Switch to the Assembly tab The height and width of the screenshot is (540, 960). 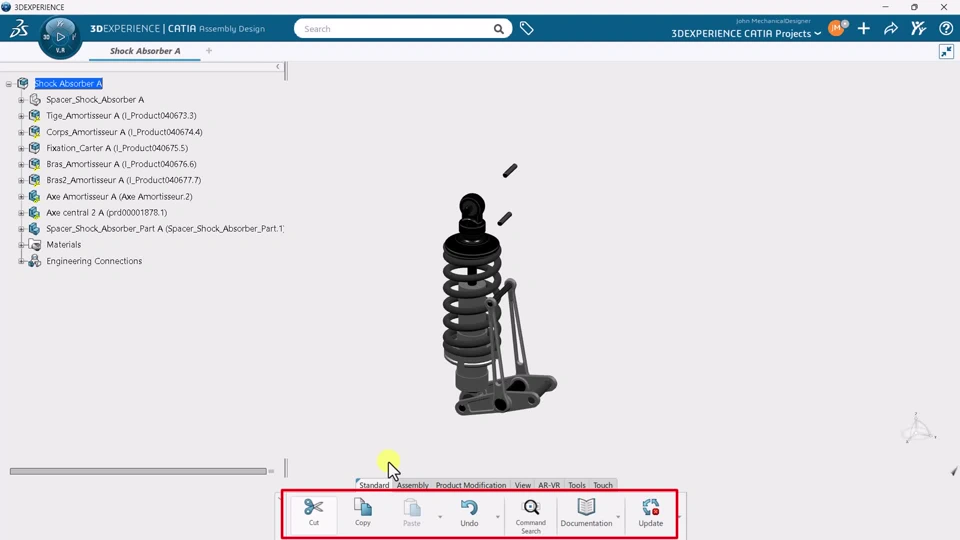[413, 485]
